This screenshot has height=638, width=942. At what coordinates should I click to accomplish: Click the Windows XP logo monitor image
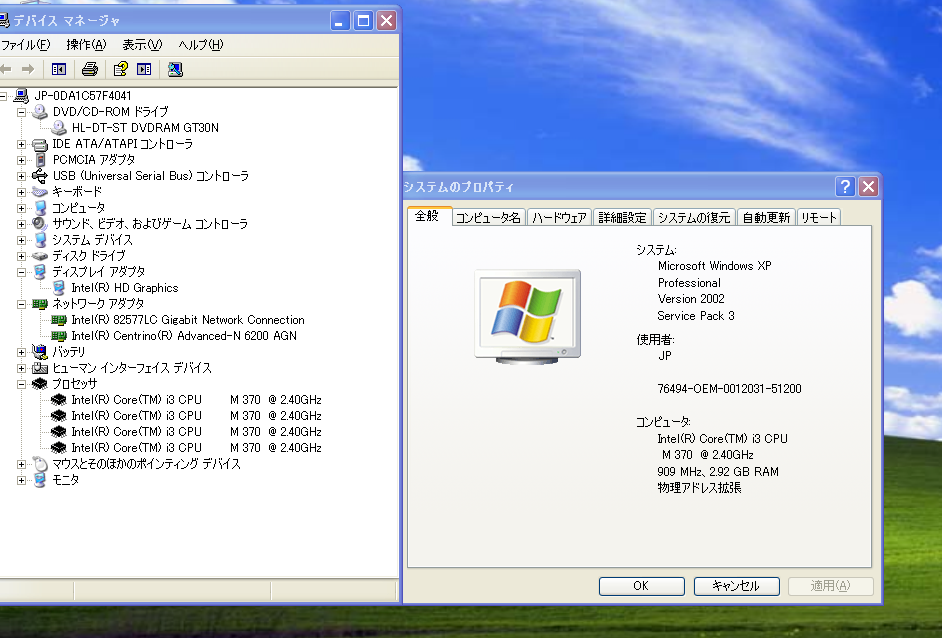527,317
